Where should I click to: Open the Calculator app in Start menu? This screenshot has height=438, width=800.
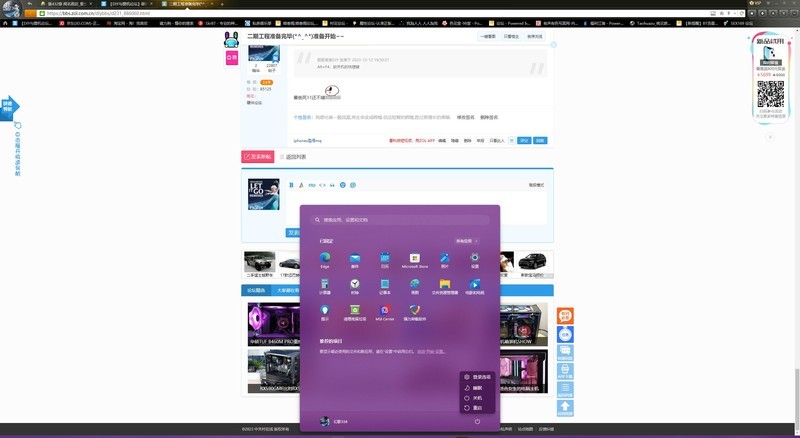pyautogui.click(x=325, y=286)
